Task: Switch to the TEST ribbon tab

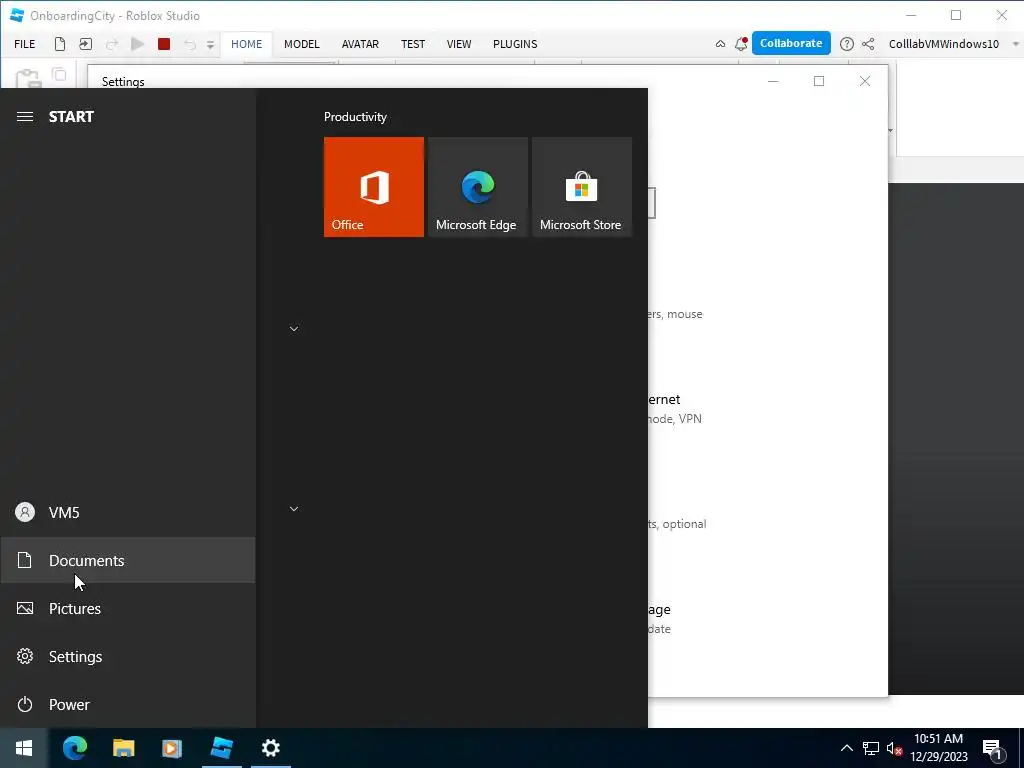Action: 413,44
